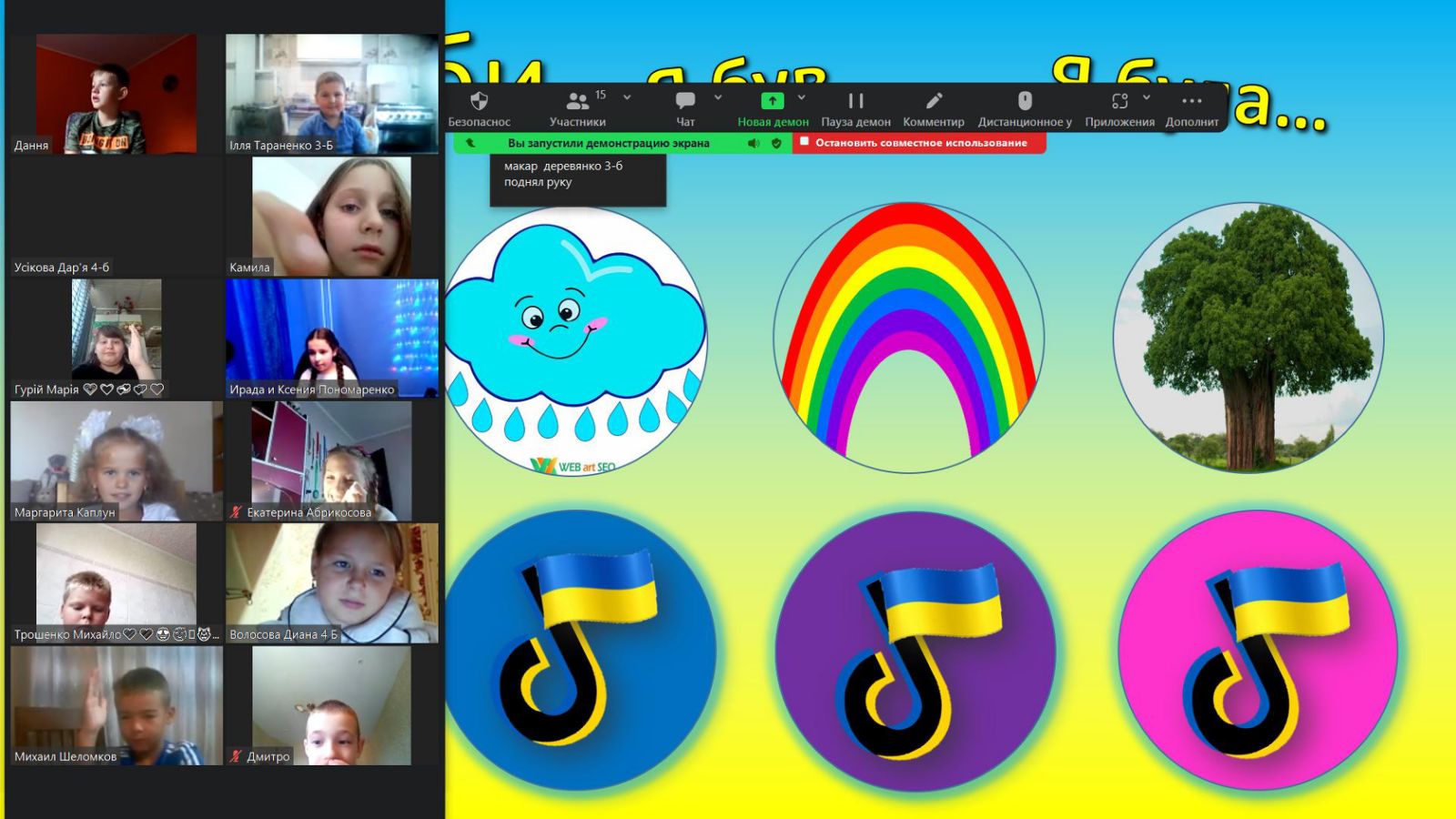Open the Дополнительно three-dots menu
This screenshot has width=1456, height=819.
1192,108
